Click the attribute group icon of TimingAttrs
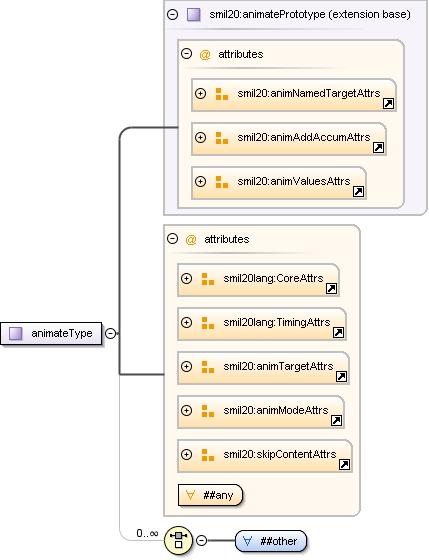429x560 pixels. click(x=208, y=323)
